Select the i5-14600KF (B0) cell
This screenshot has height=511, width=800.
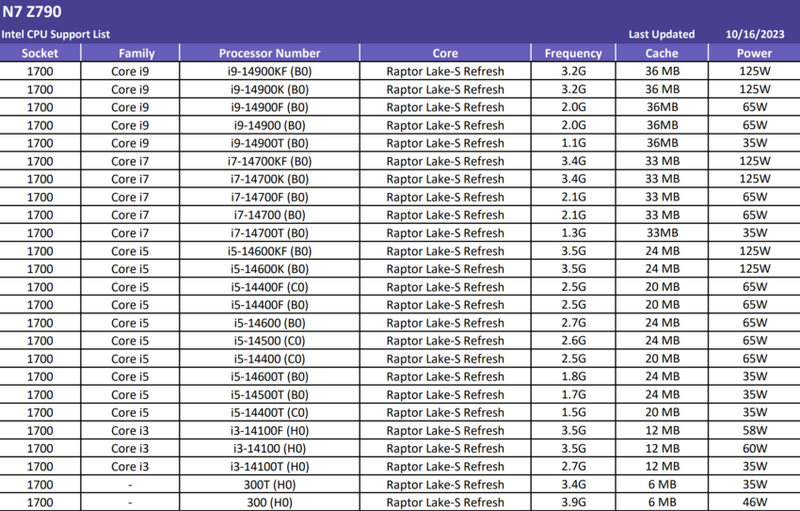pyautogui.click(x=269, y=251)
